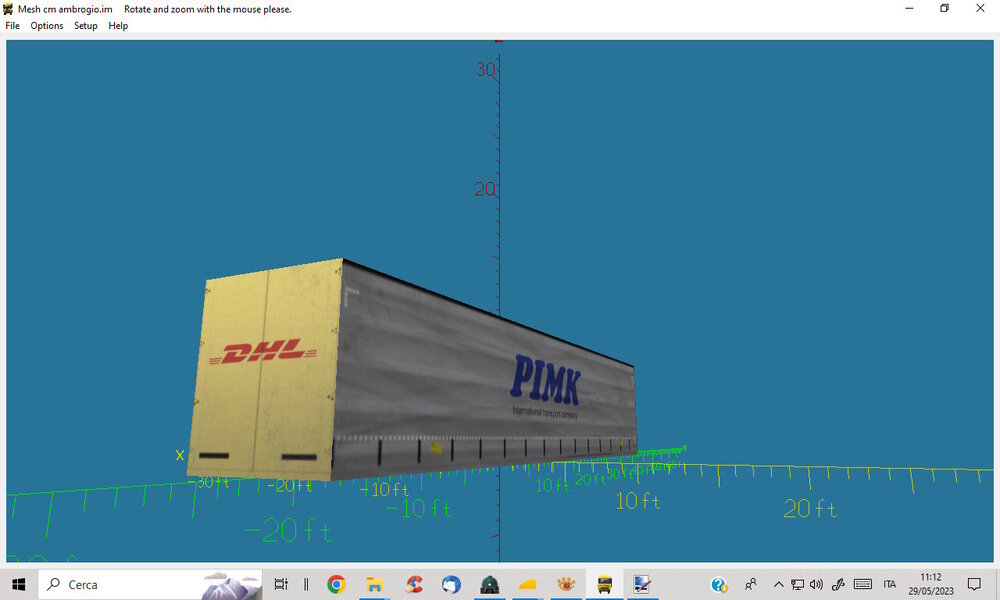Open the notification center icon
The width and height of the screenshot is (1000, 600).
click(974, 584)
